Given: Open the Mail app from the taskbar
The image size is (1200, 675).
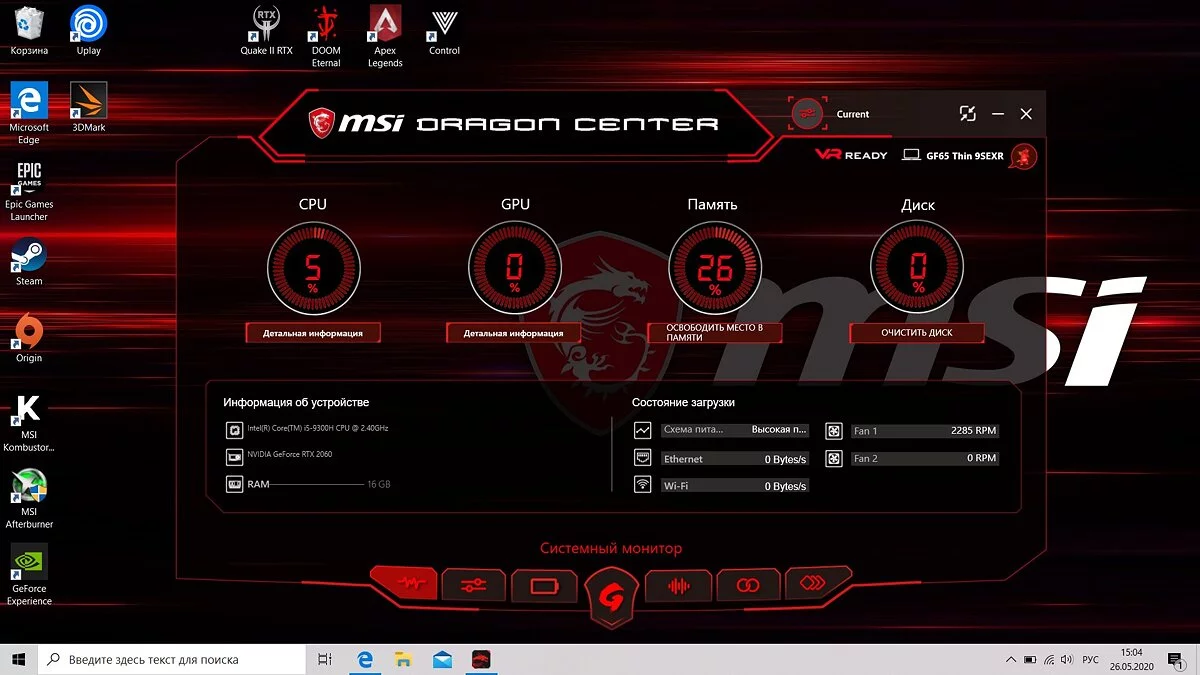Looking at the screenshot, I should click(442, 659).
